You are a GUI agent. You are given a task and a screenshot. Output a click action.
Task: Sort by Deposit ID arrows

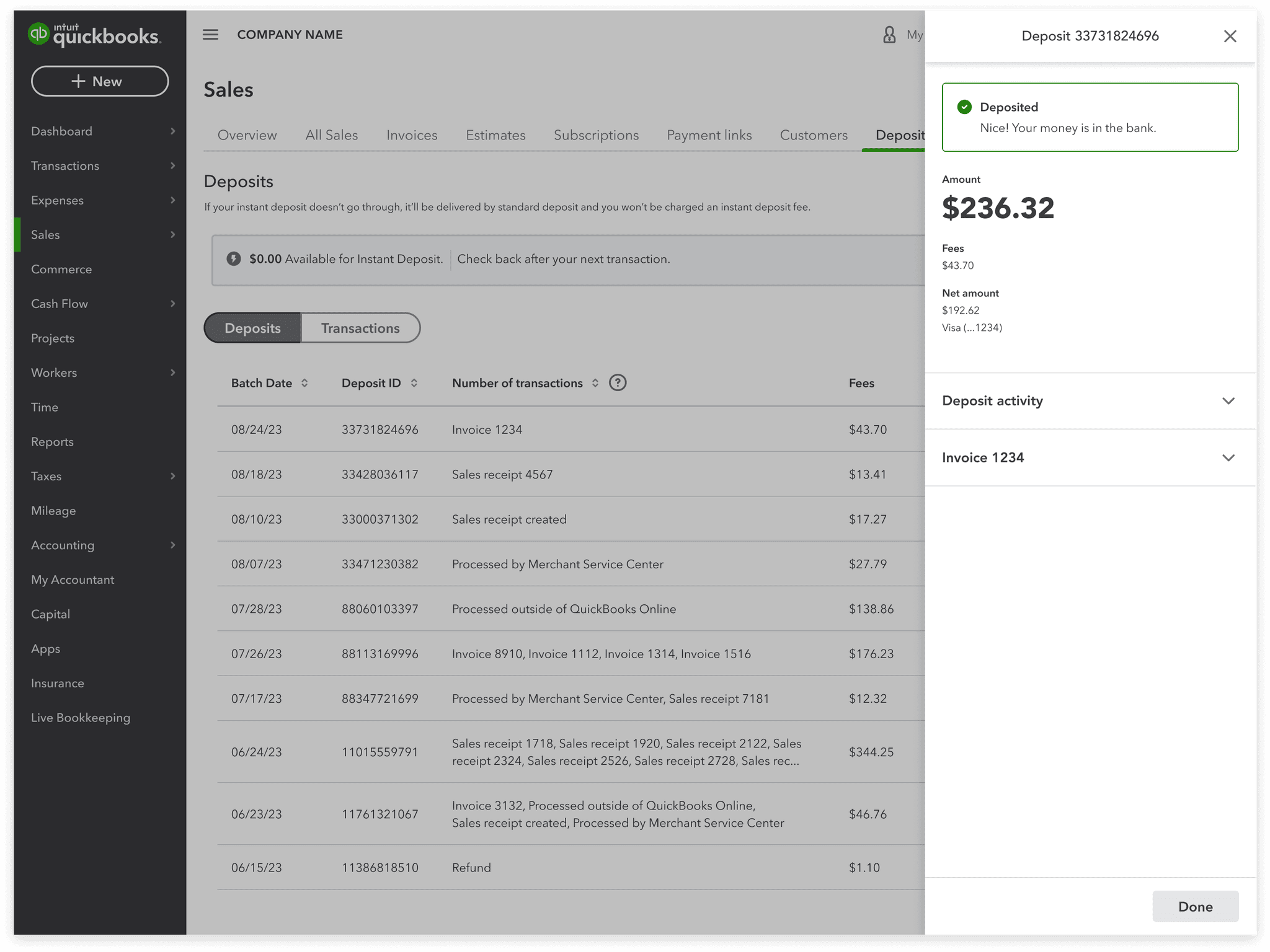[414, 383]
